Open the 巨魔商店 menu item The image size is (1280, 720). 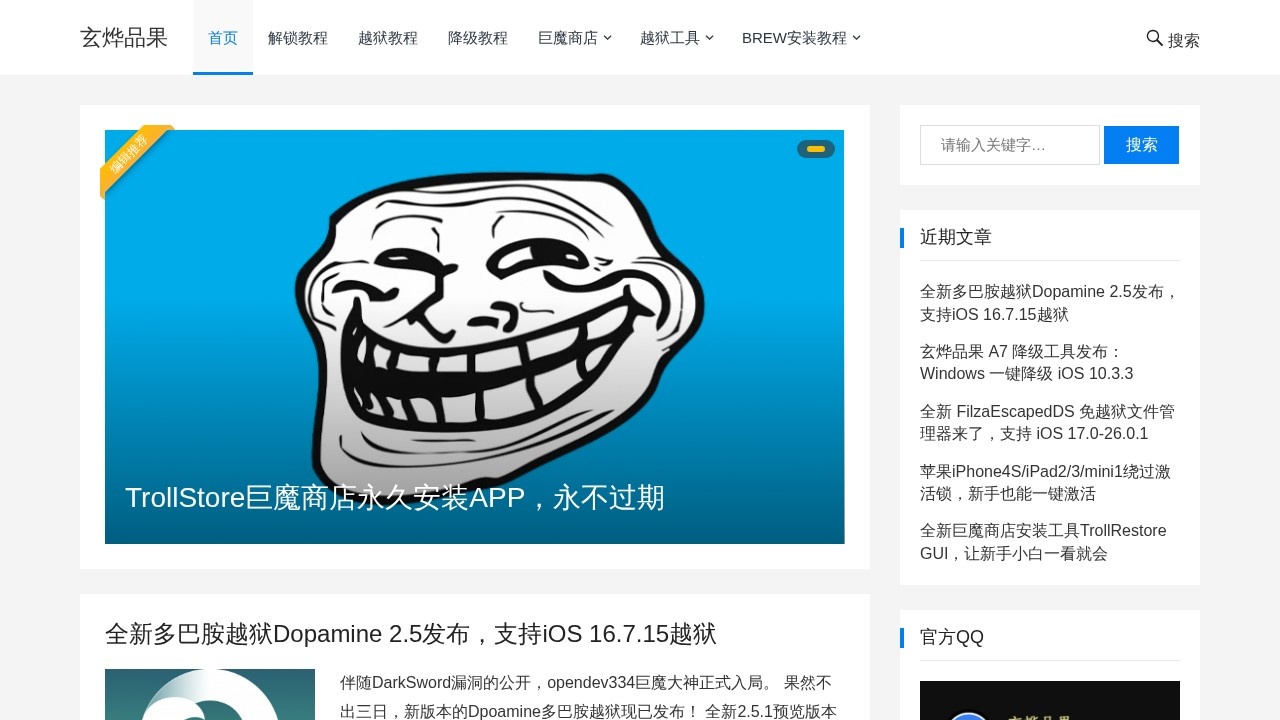pos(568,38)
